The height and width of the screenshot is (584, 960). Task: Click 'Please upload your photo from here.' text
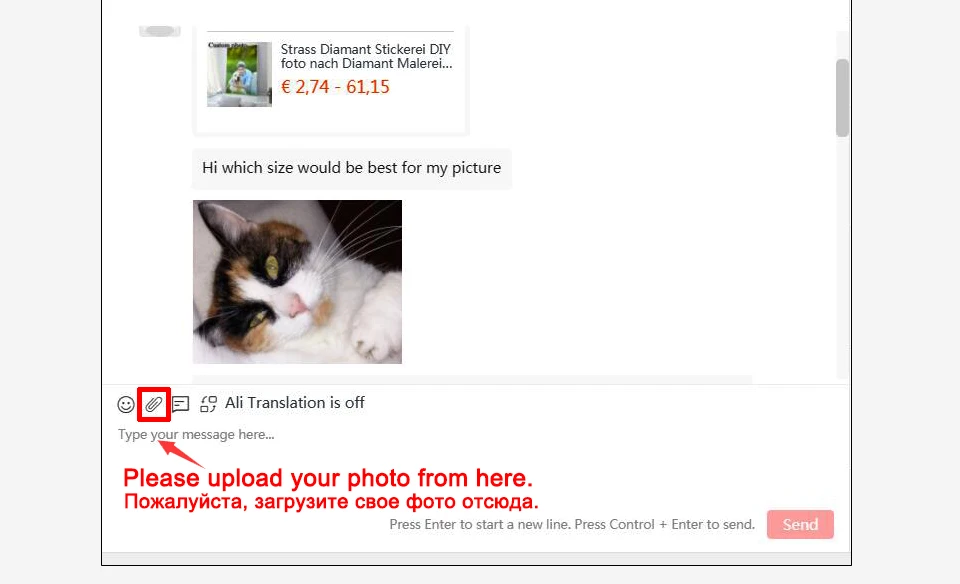(x=328, y=478)
